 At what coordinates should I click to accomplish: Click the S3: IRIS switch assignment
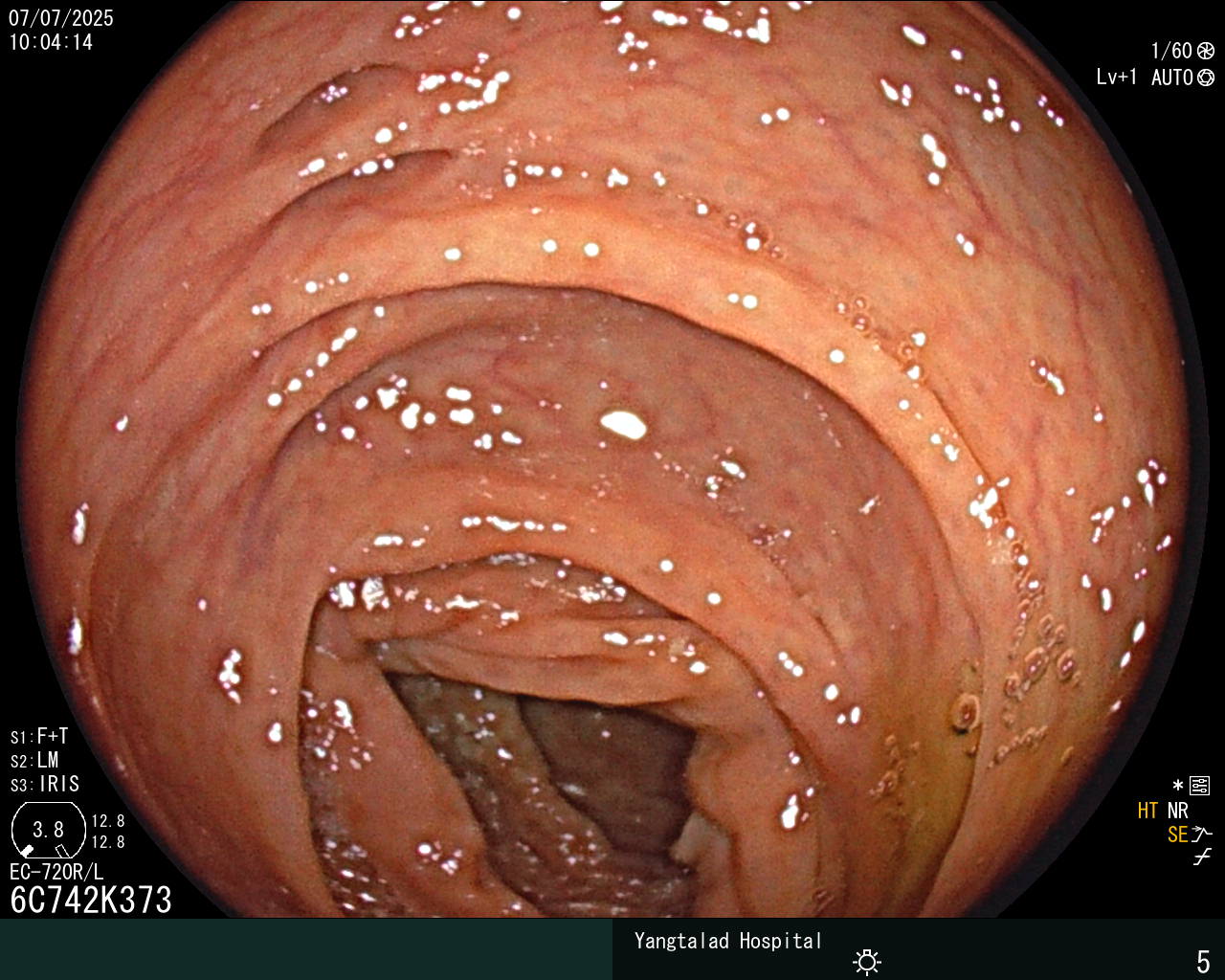(45, 784)
